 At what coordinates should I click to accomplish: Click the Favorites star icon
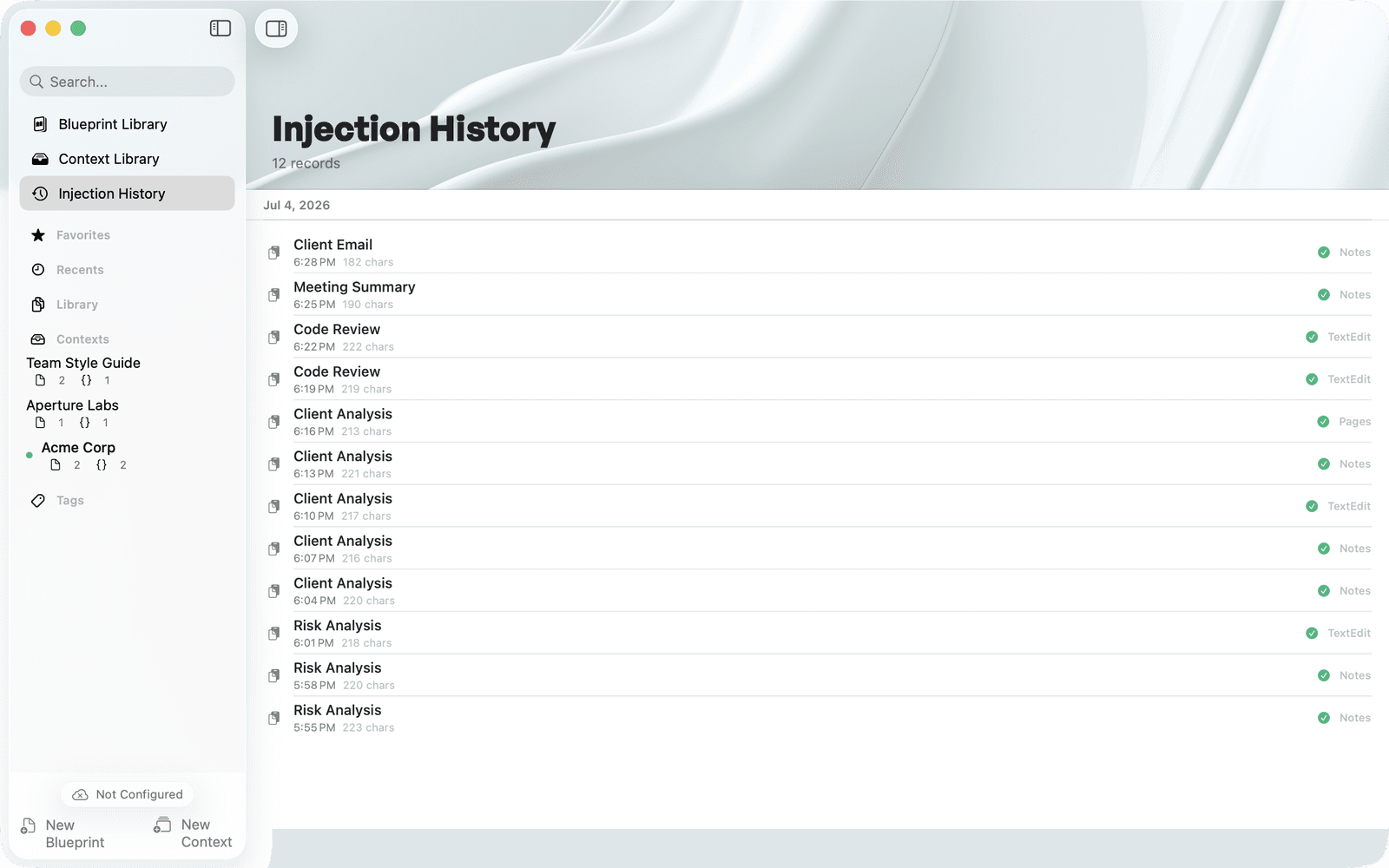pos(38,235)
